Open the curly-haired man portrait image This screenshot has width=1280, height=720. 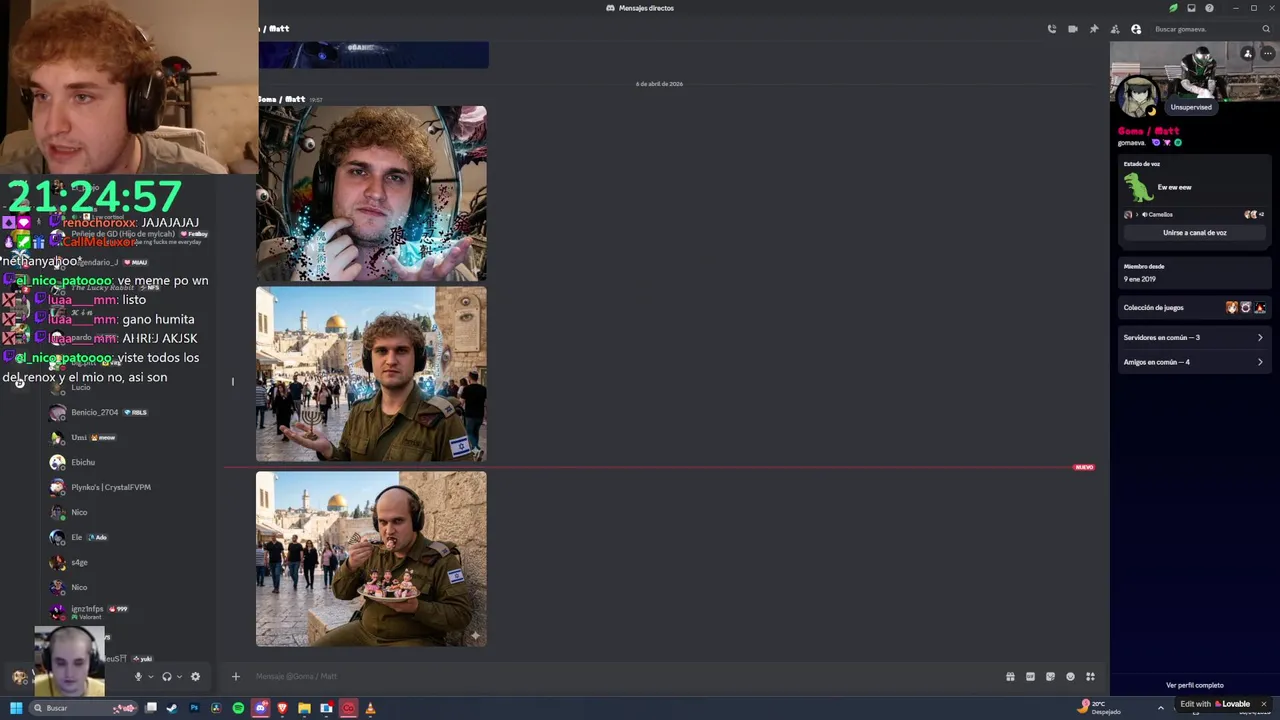tap(372, 194)
